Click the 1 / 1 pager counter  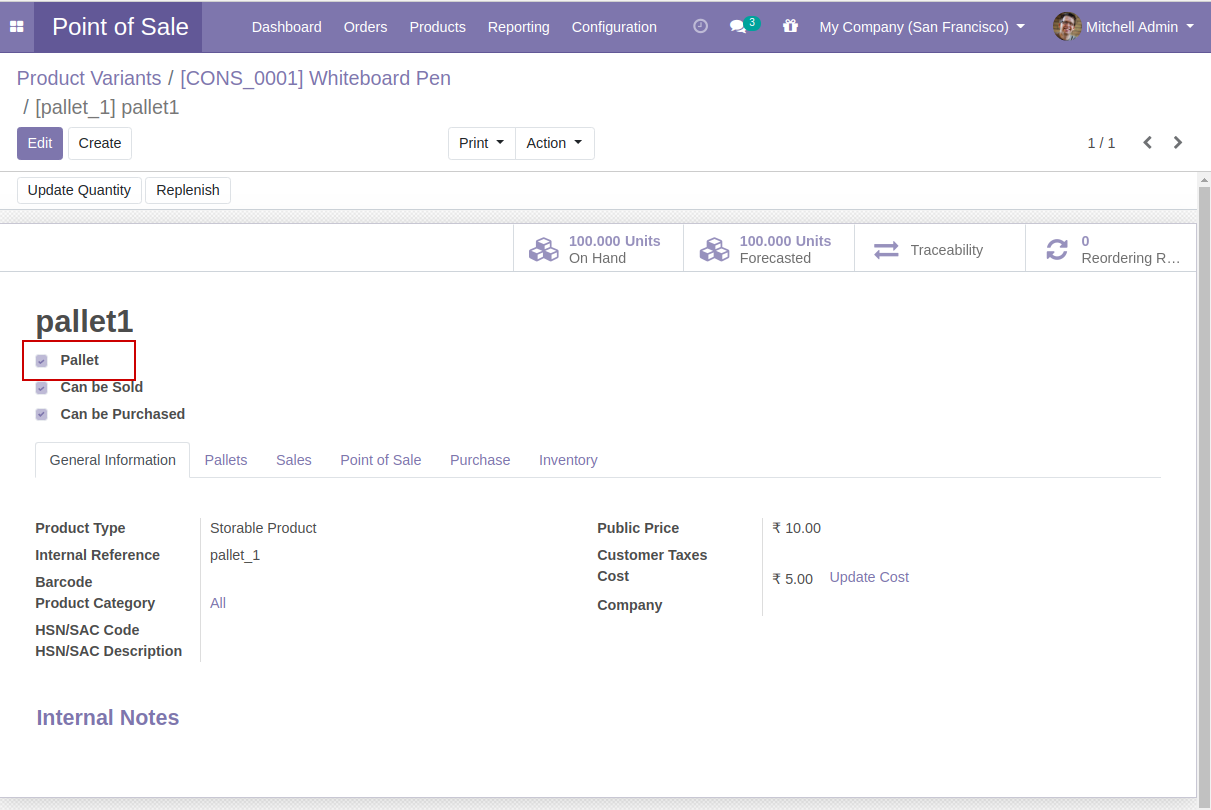[x=1101, y=143]
